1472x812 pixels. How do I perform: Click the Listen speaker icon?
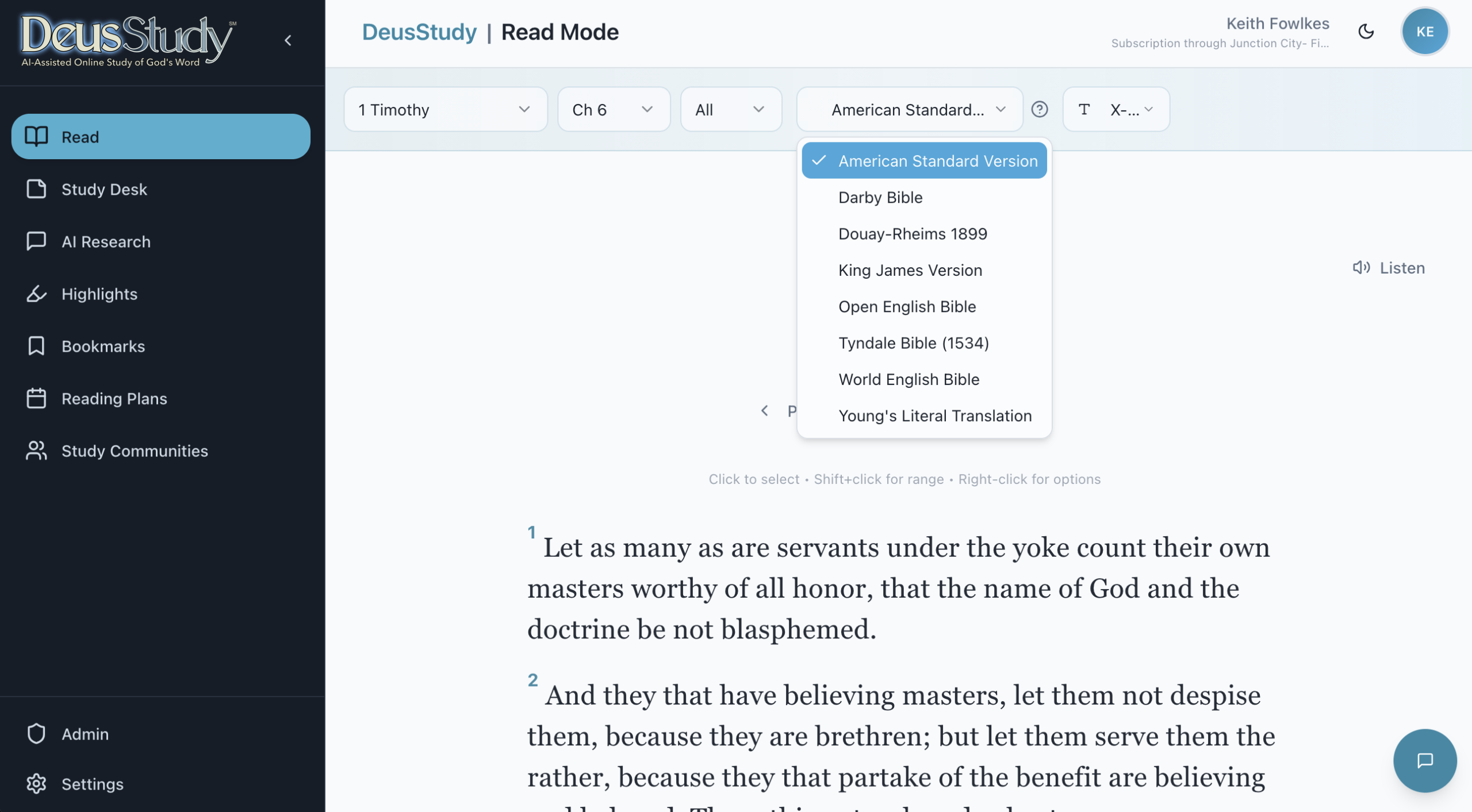point(1361,268)
